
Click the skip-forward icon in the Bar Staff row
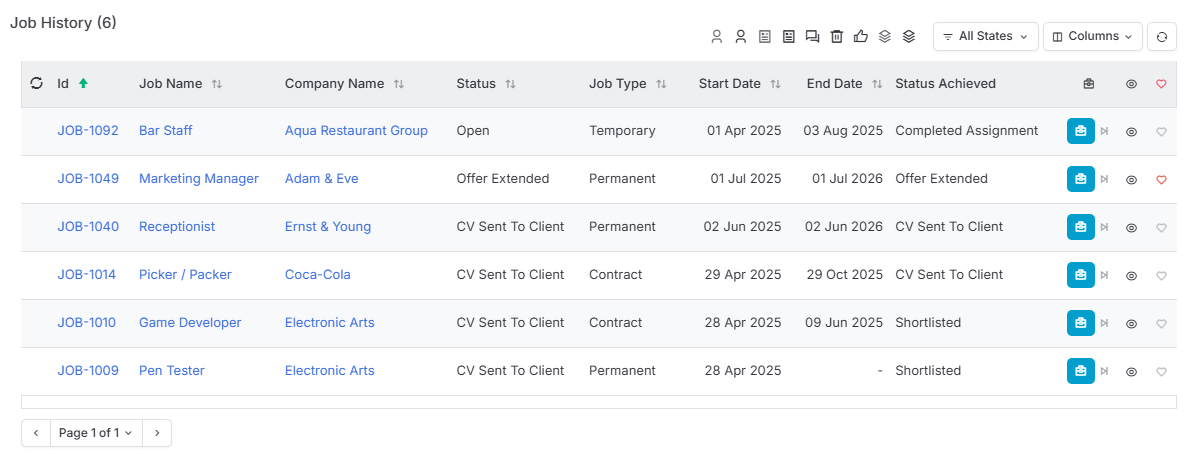(x=1105, y=131)
